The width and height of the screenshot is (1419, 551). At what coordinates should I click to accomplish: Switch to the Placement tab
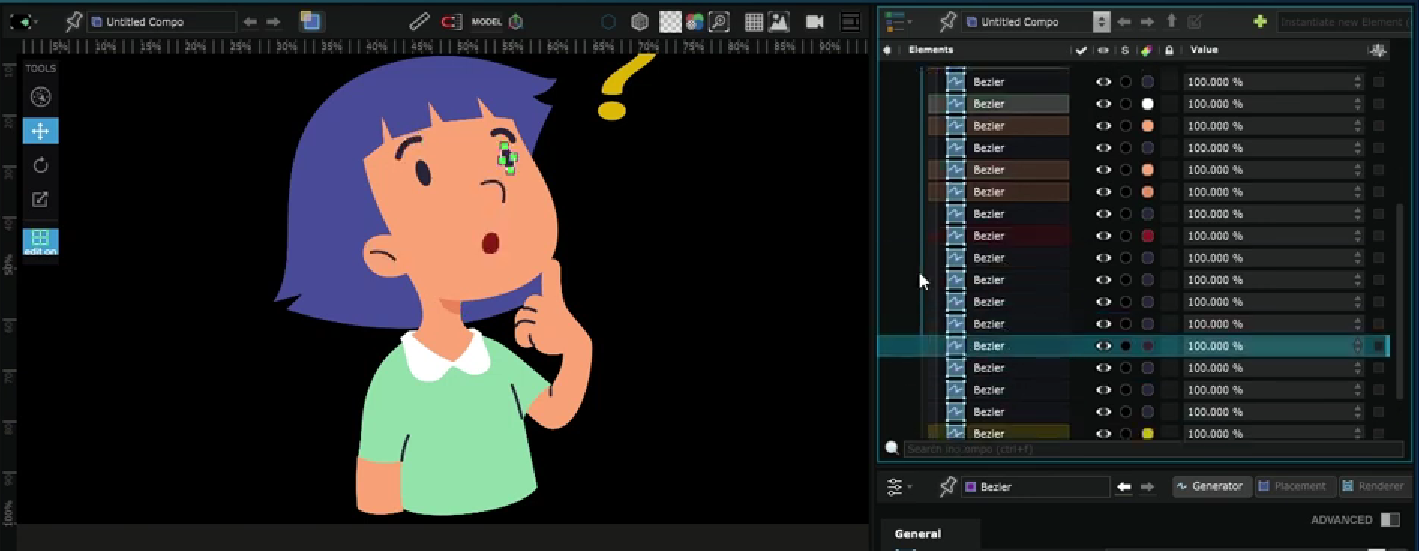1292,487
